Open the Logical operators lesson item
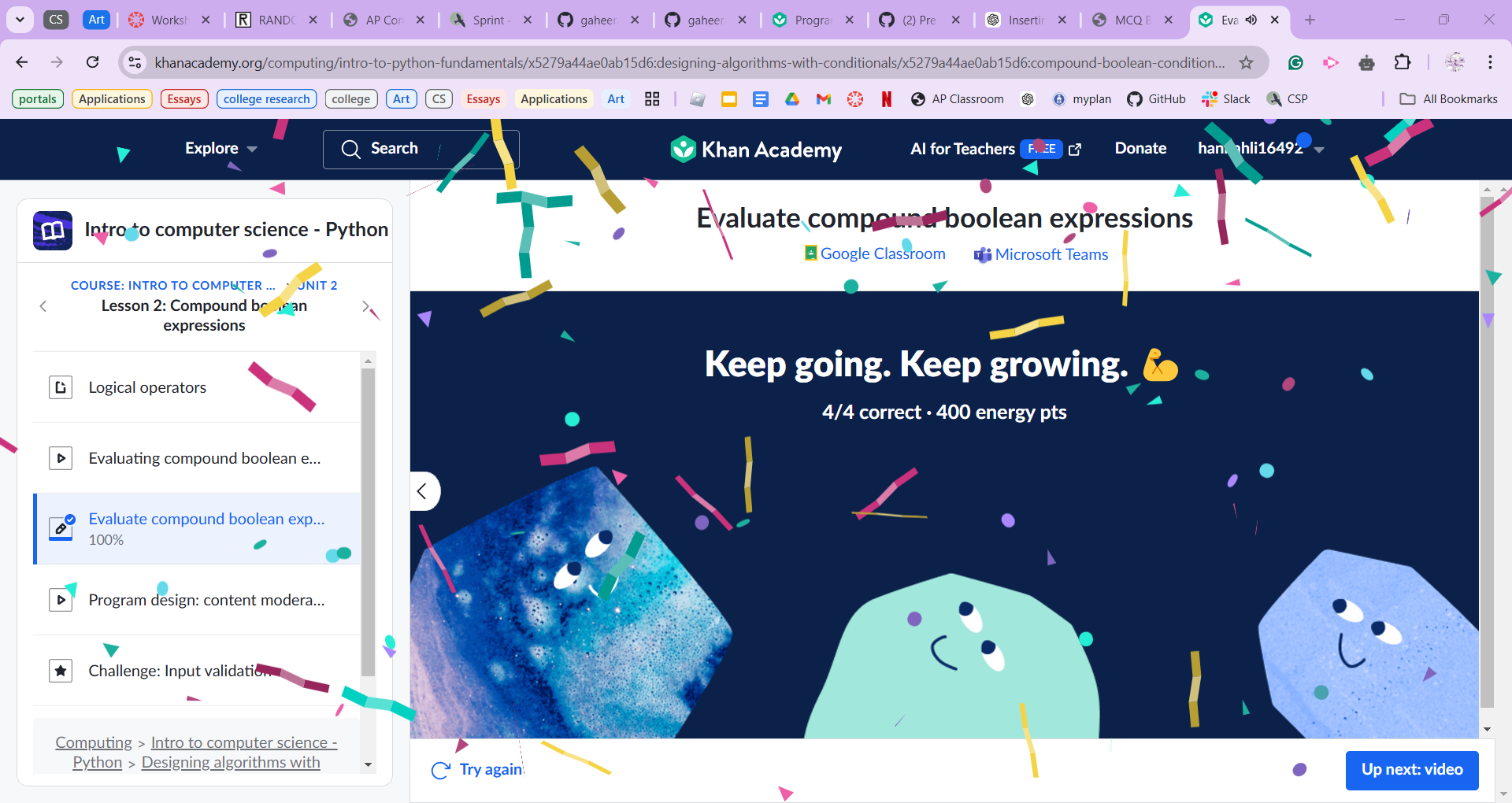Viewport: 1512px width, 803px height. [x=197, y=387]
